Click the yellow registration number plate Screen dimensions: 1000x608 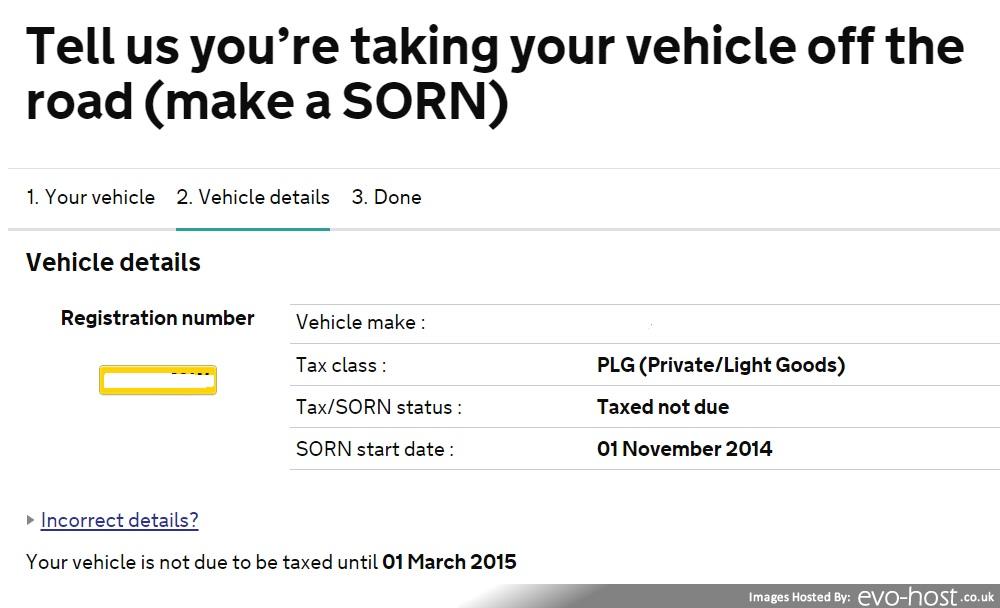click(x=158, y=380)
